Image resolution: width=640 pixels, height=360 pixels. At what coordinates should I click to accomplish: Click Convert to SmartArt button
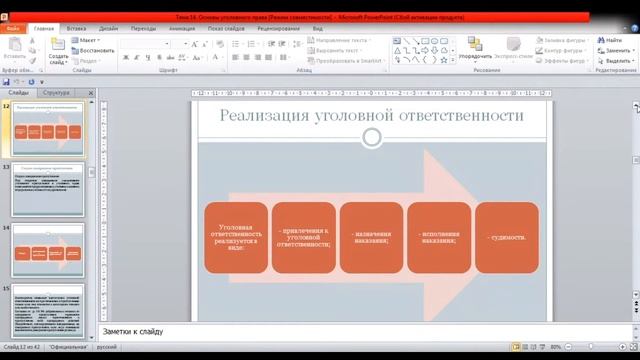pyautogui.click(x=346, y=61)
